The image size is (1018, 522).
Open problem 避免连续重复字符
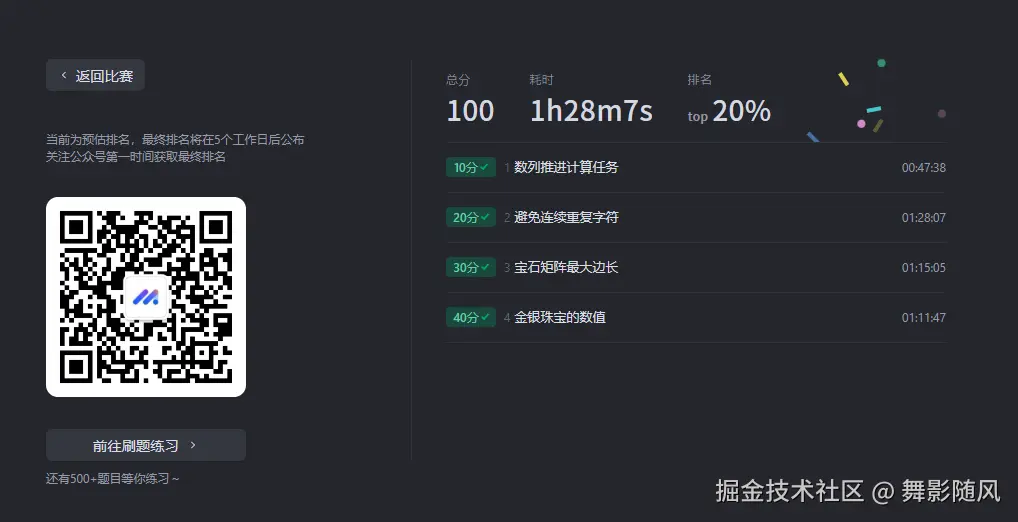[566, 218]
